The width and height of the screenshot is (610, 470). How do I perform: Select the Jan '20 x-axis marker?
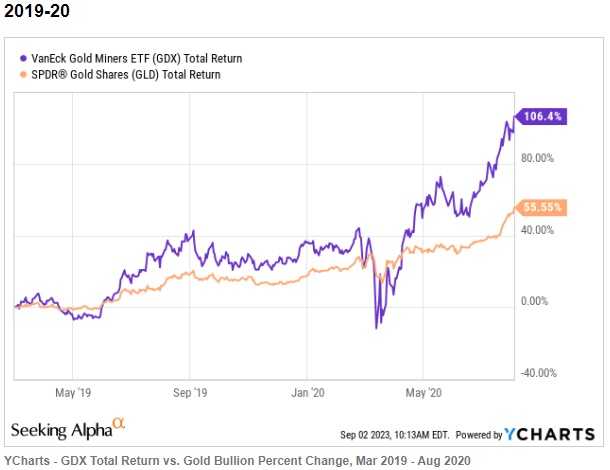pos(308,391)
